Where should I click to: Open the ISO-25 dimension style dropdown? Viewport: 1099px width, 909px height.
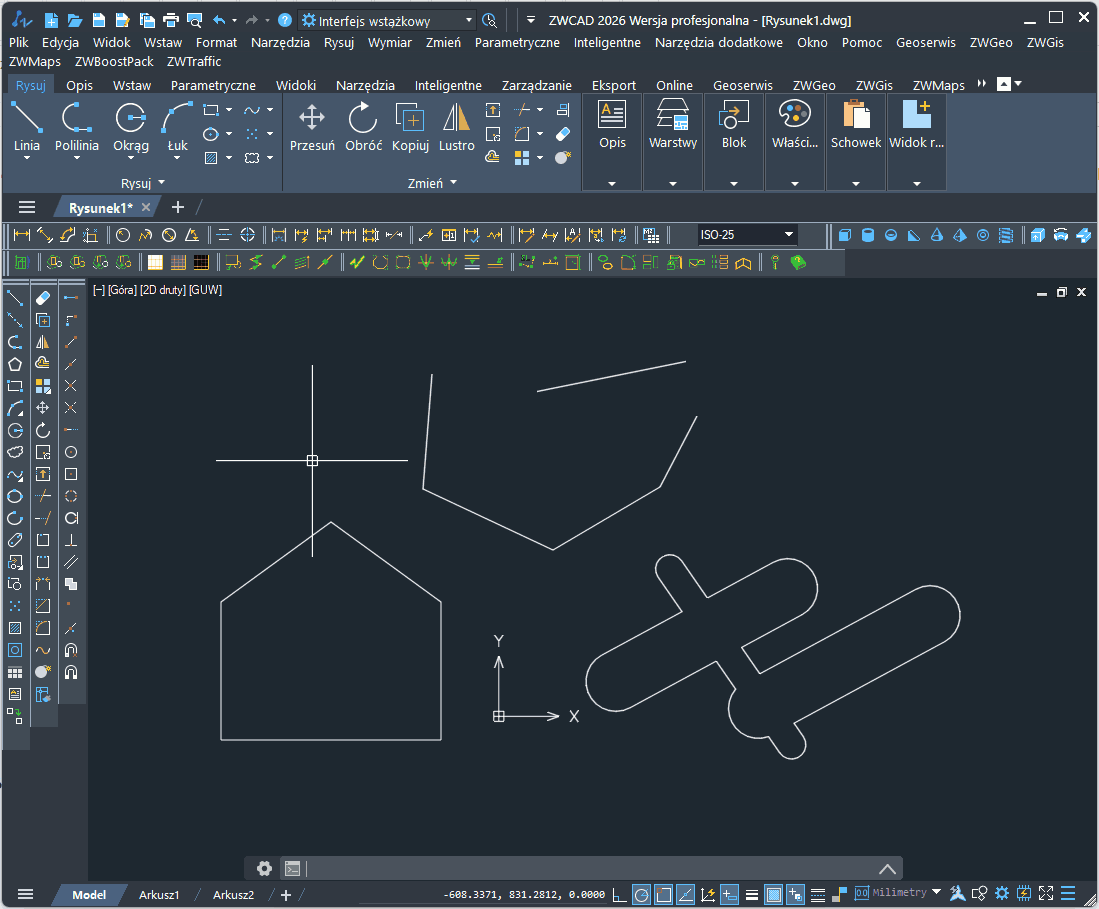(x=789, y=235)
